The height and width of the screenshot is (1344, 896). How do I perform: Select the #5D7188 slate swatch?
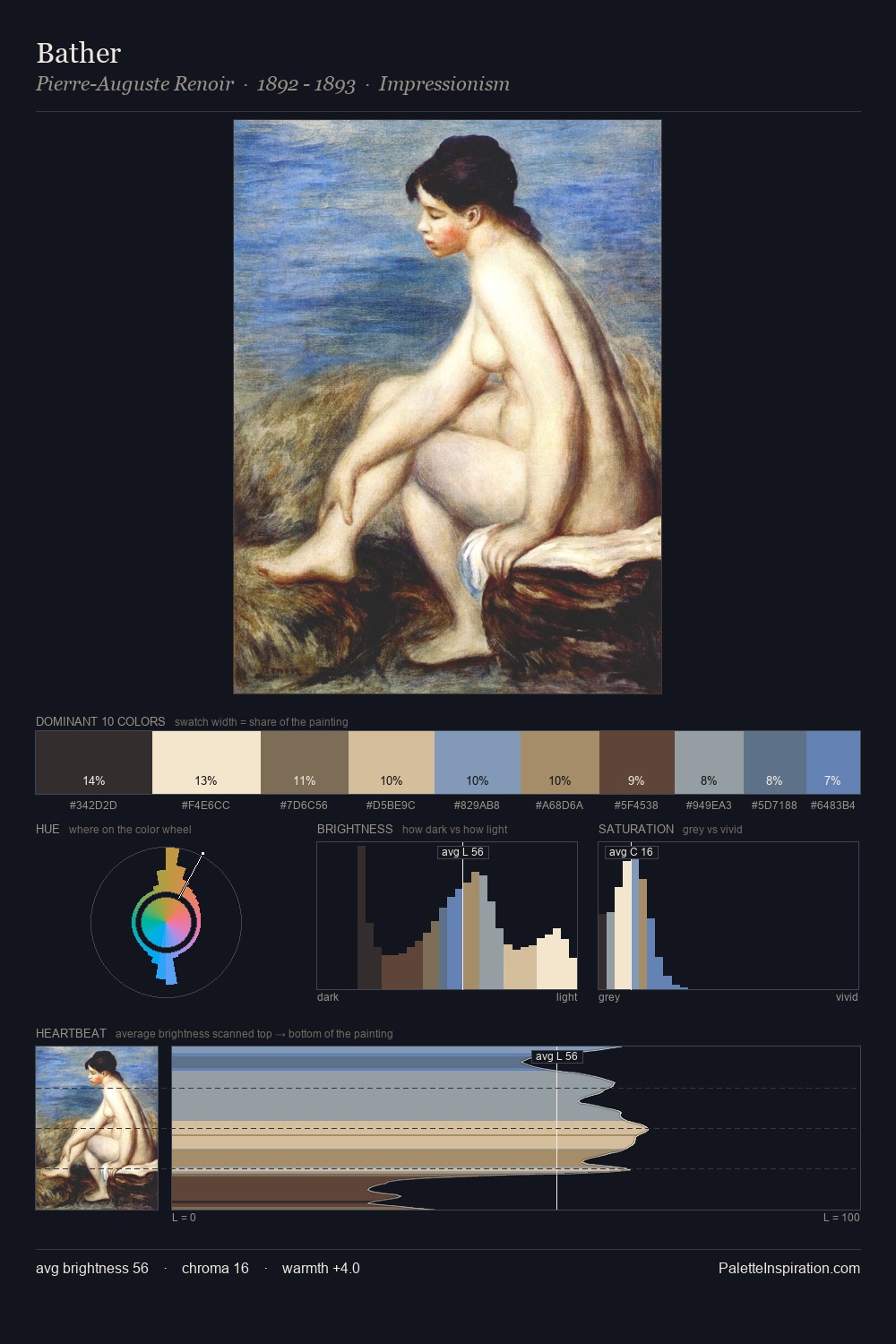coord(775,762)
